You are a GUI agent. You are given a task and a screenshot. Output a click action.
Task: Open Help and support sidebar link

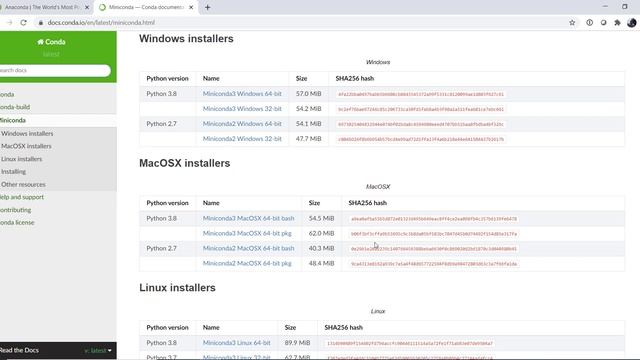[22, 197]
